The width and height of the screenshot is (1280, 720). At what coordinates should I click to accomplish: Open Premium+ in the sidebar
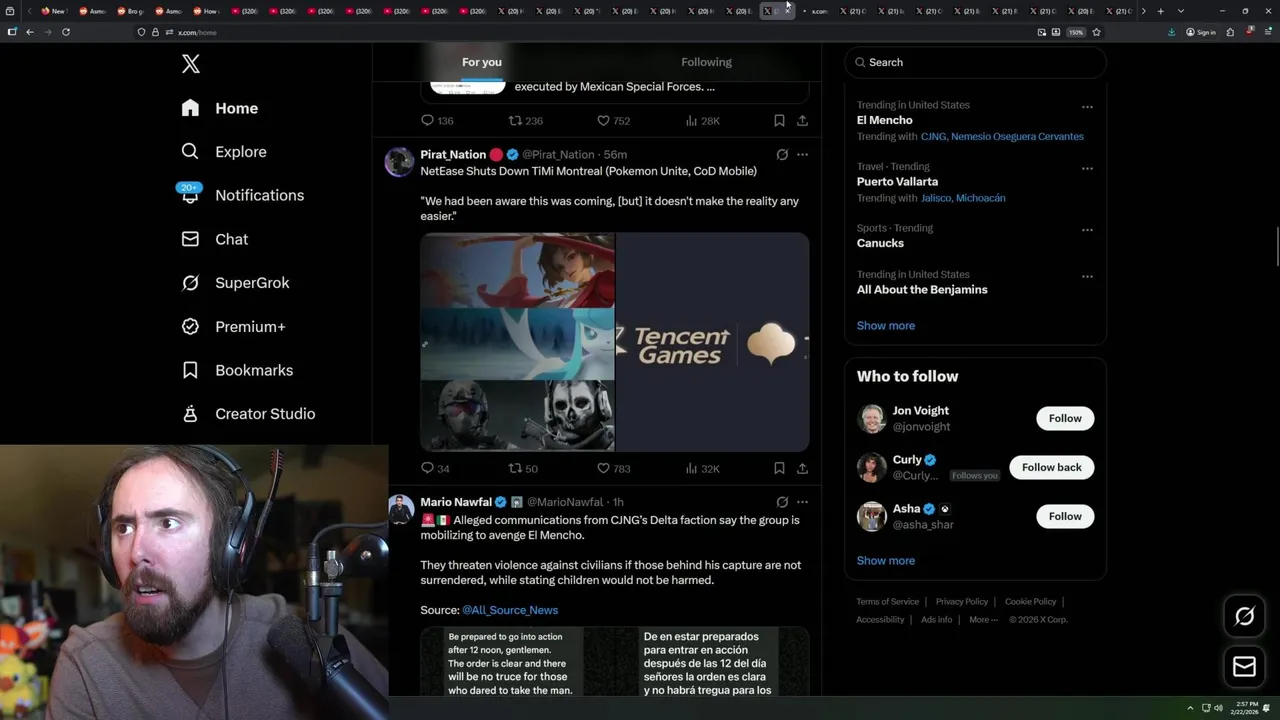pyautogui.click(x=233, y=327)
